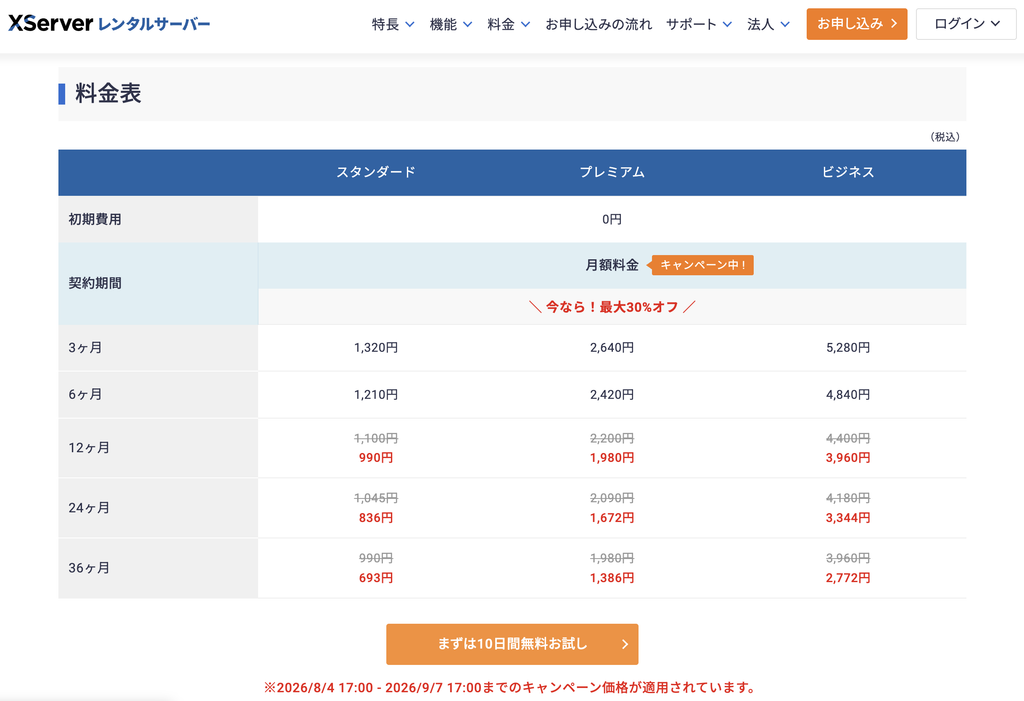Click the struck-through 1,045円 price
This screenshot has height=701, width=1024.
click(x=376, y=498)
